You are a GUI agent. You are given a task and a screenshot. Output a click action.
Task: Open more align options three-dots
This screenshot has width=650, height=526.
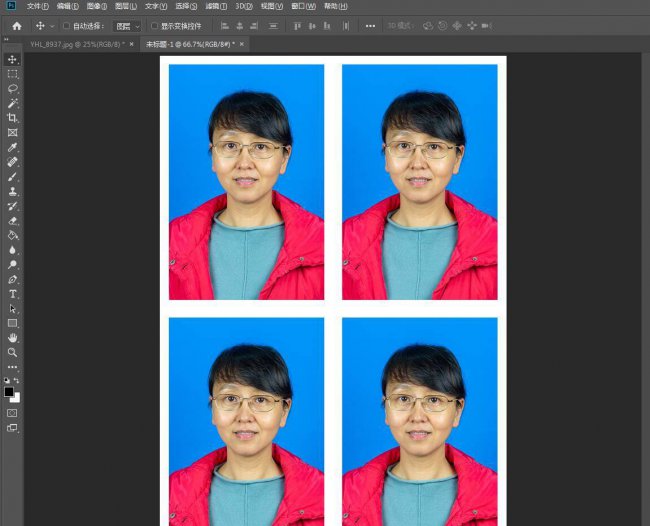pyautogui.click(x=370, y=26)
